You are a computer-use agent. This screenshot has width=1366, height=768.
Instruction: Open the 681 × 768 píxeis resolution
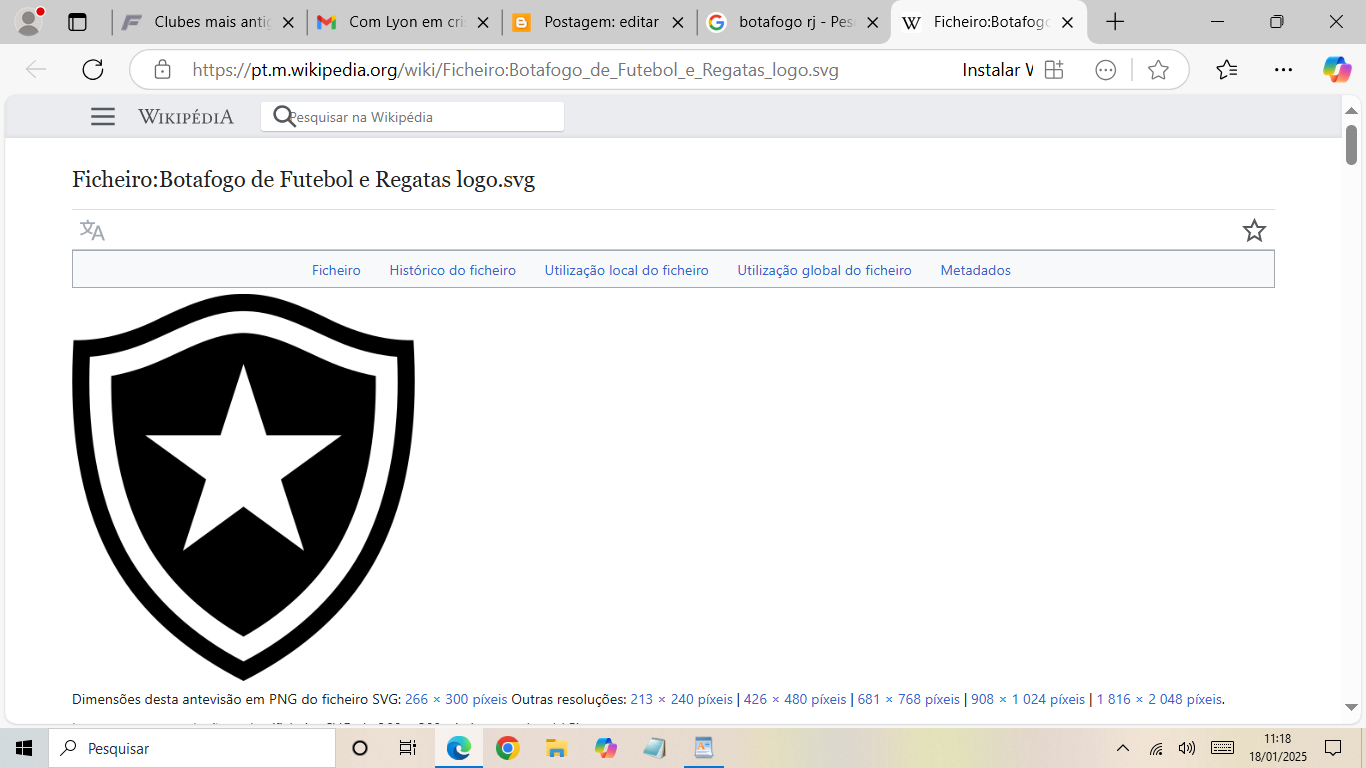909,699
